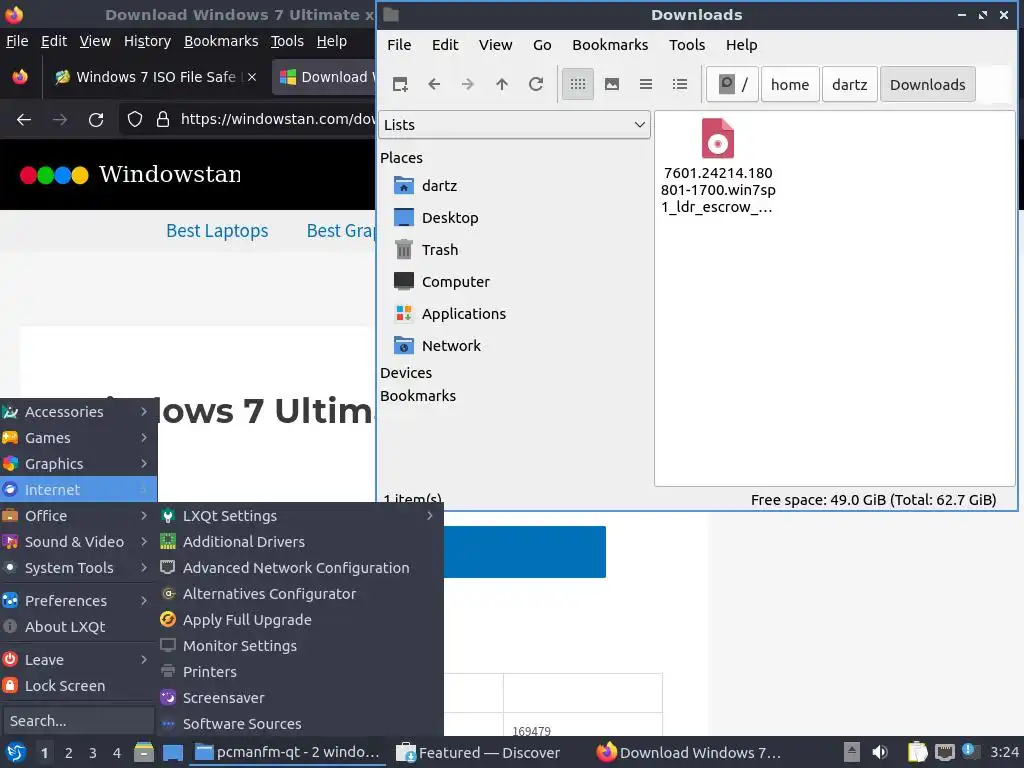Expand Graphics submenu in application menu
This screenshot has width=1024, height=768.
point(78,464)
